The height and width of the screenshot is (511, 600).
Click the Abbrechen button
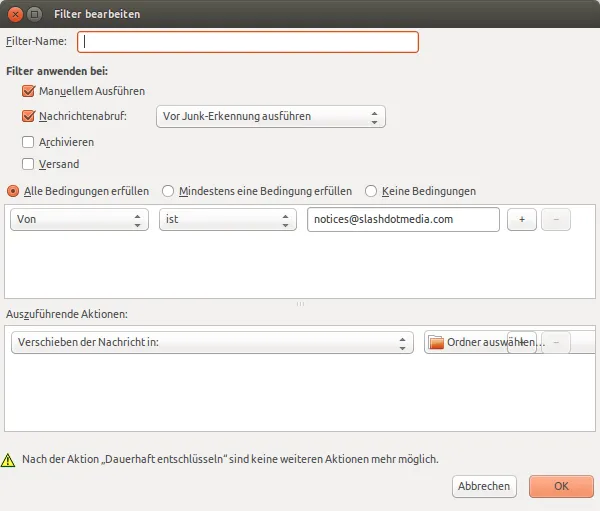coord(484,486)
